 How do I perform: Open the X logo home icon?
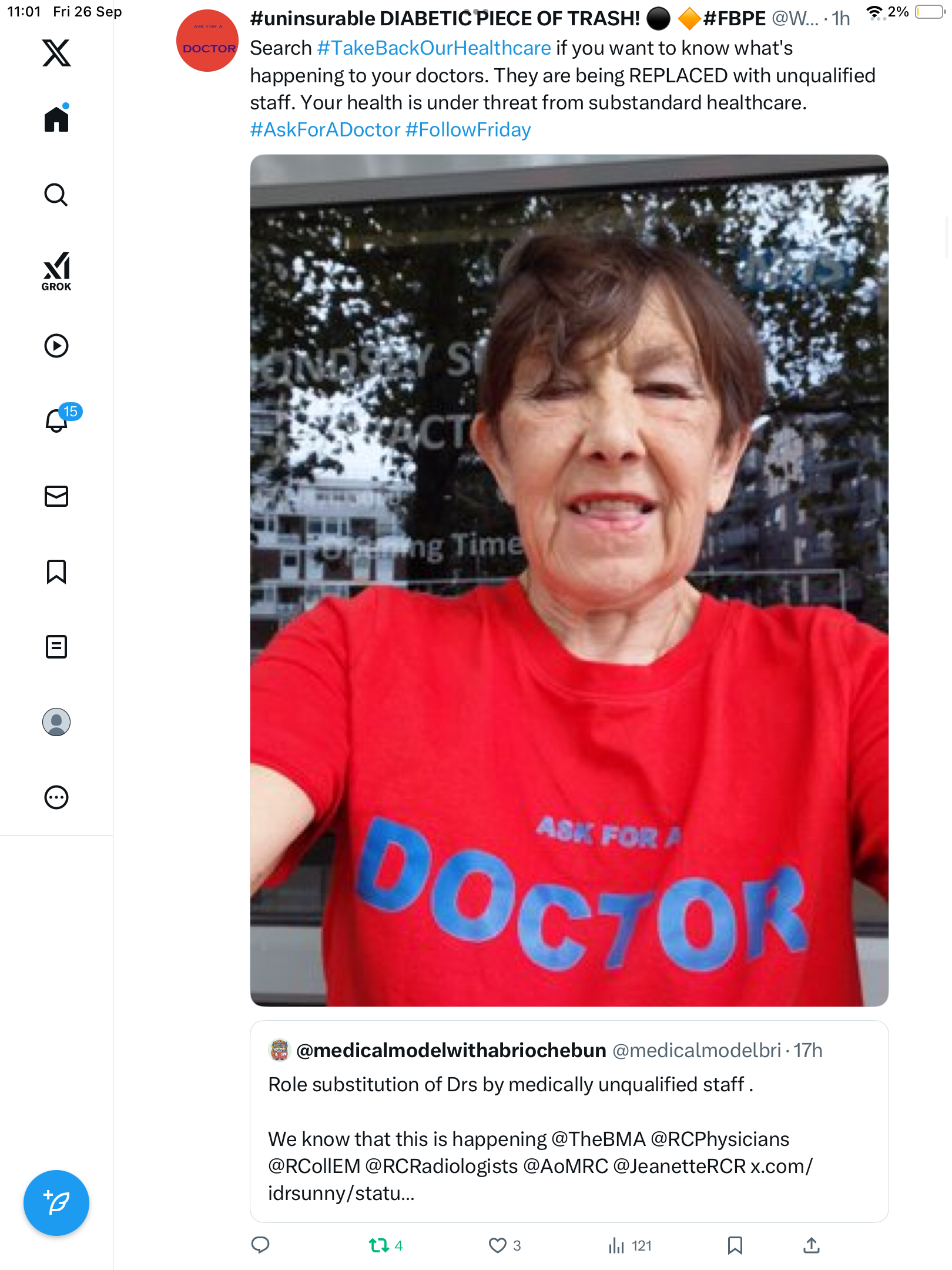(56, 53)
